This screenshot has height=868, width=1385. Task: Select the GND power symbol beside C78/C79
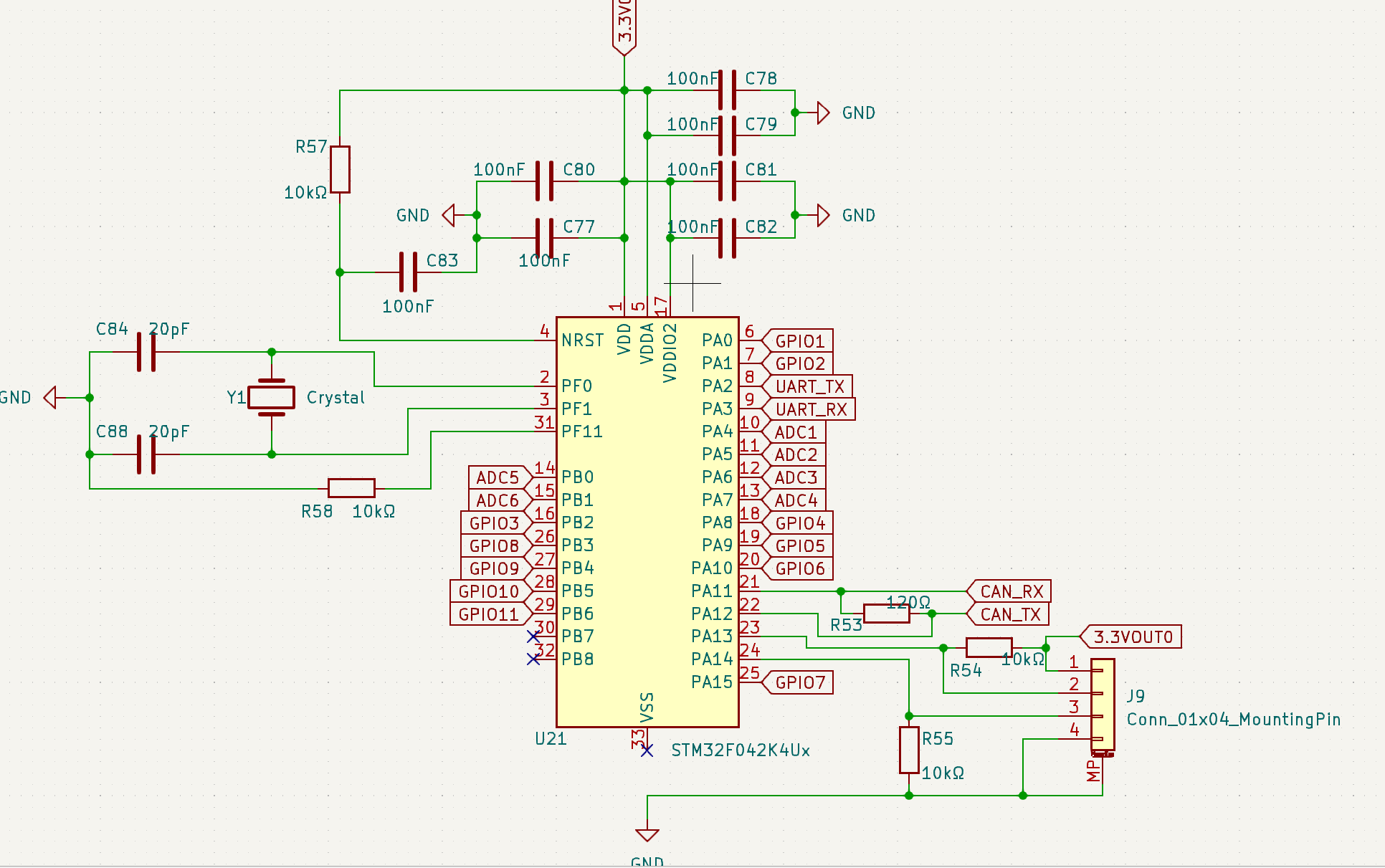(x=823, y=113)
